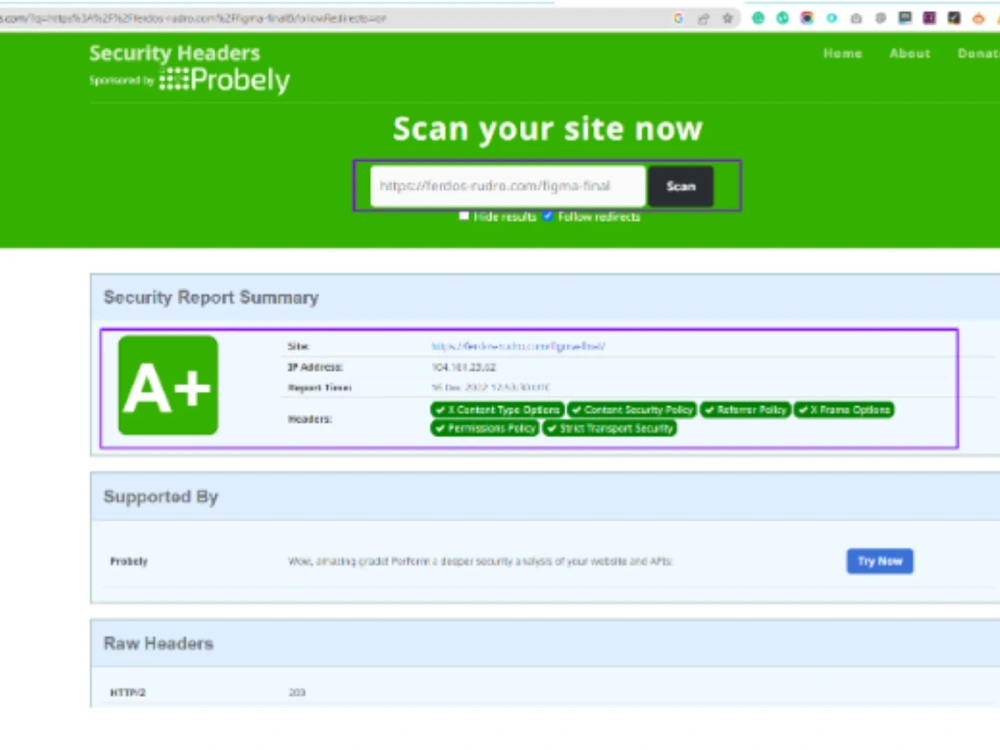Click the Probely sponsor logo
The height and width of the screenshot is (750, 1000).
(x=224, y=80)
